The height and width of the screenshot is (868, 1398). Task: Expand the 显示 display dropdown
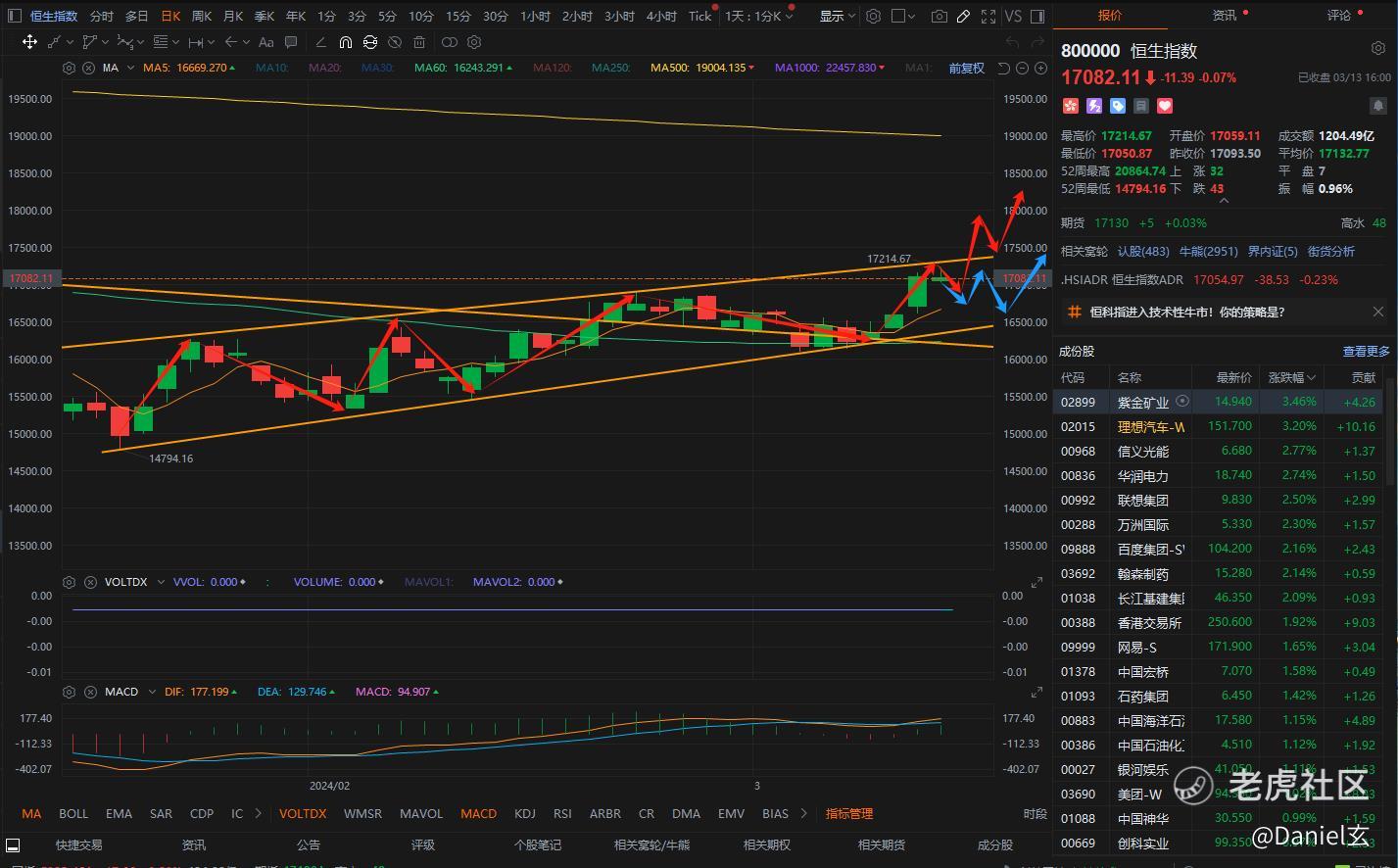pos(838,16)
